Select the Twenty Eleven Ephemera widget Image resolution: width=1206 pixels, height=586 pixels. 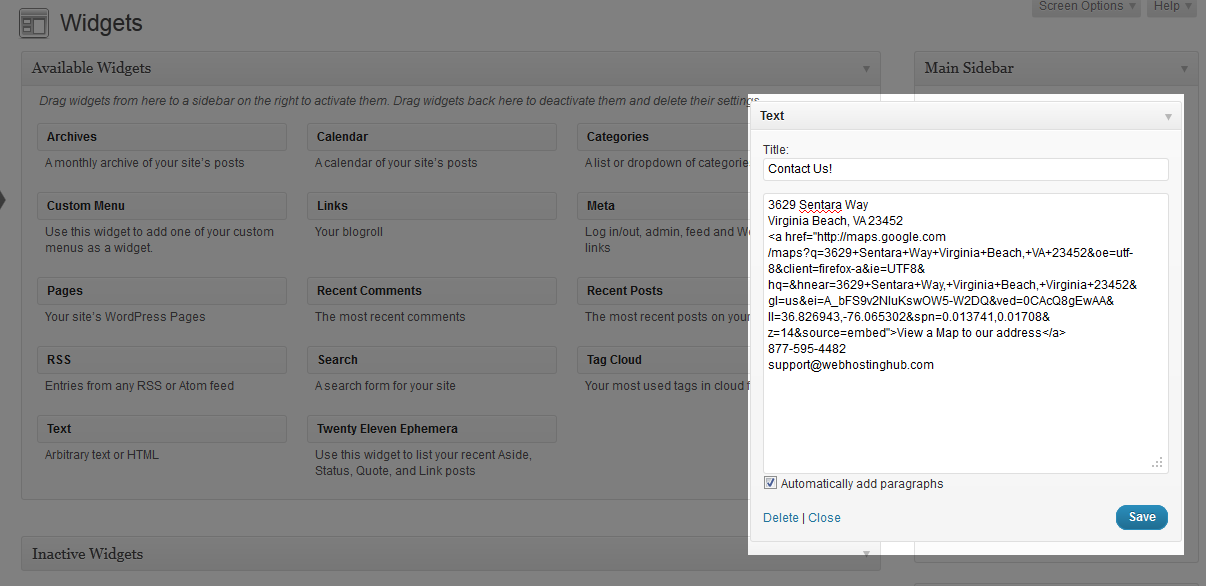tap(431, 429)
